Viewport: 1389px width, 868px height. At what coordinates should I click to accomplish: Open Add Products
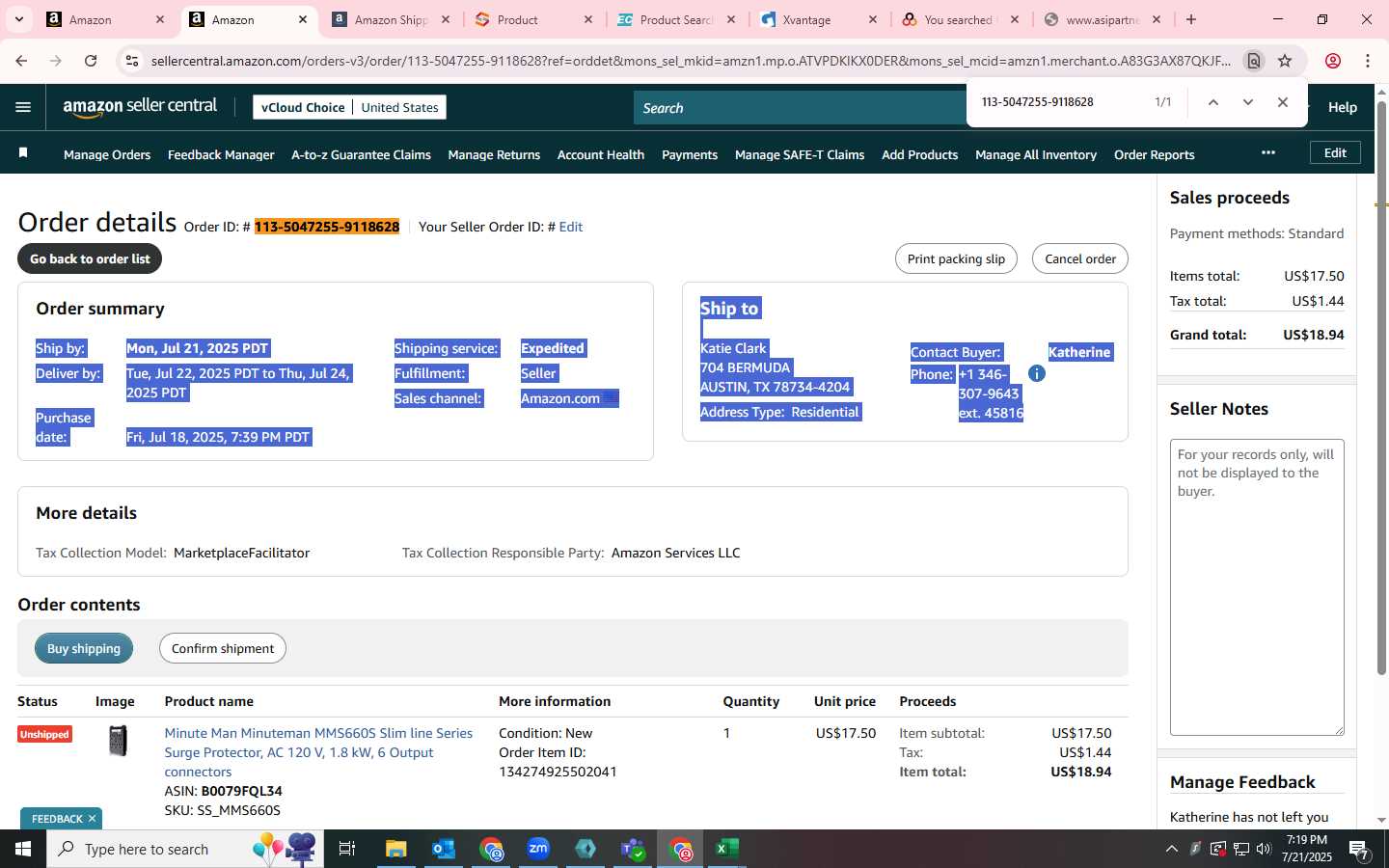pyautogui.click(x=919, y=154)
